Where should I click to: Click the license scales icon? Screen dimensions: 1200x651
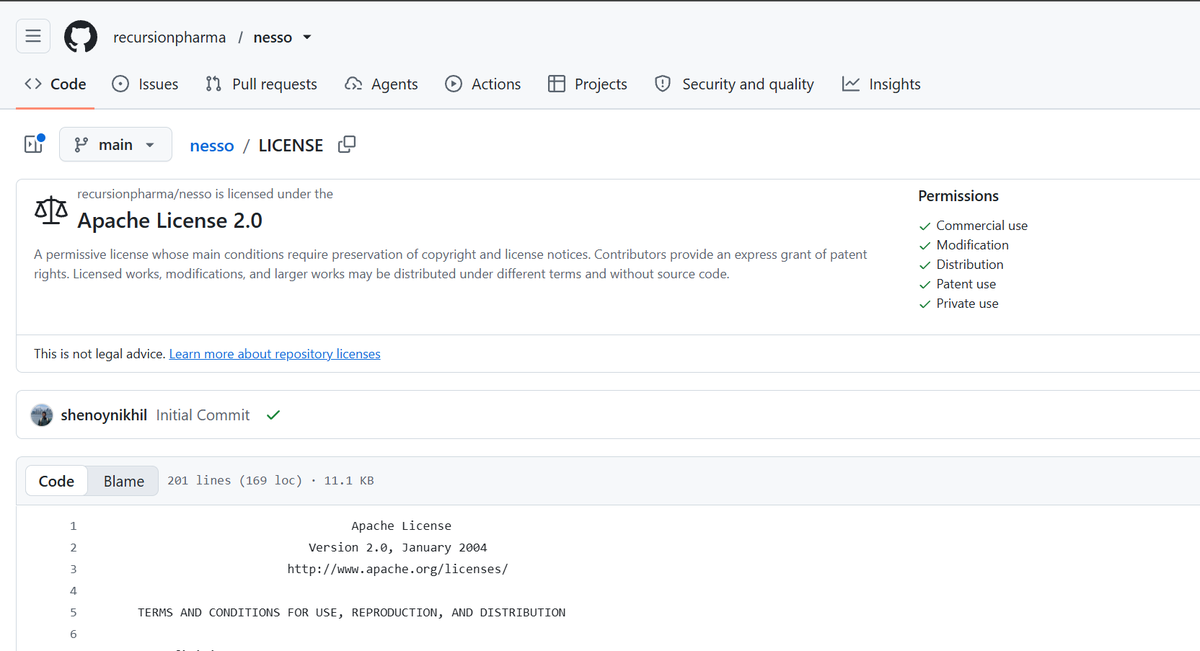tap(51, 209)
